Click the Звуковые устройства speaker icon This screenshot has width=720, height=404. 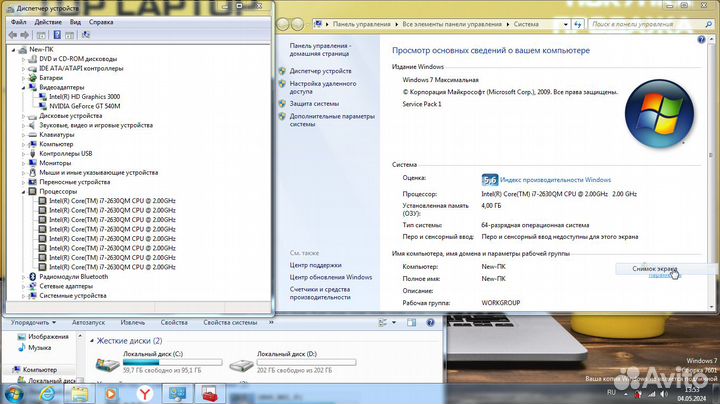33,125
